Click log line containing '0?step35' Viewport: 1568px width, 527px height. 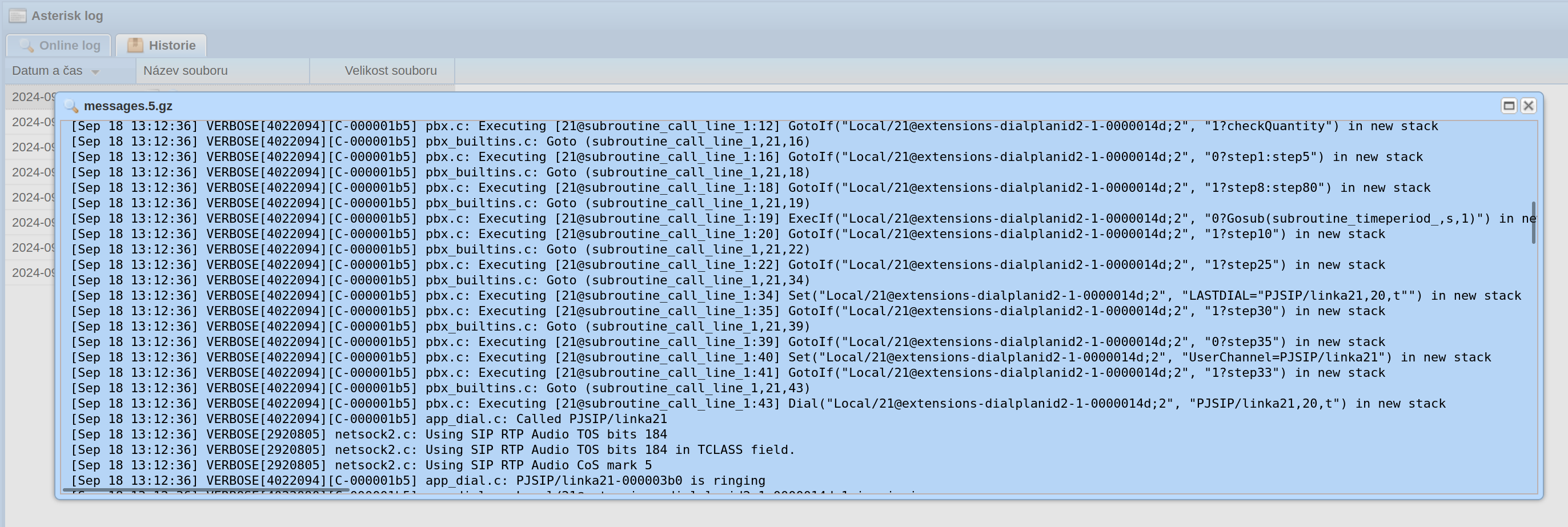point(728,341)
